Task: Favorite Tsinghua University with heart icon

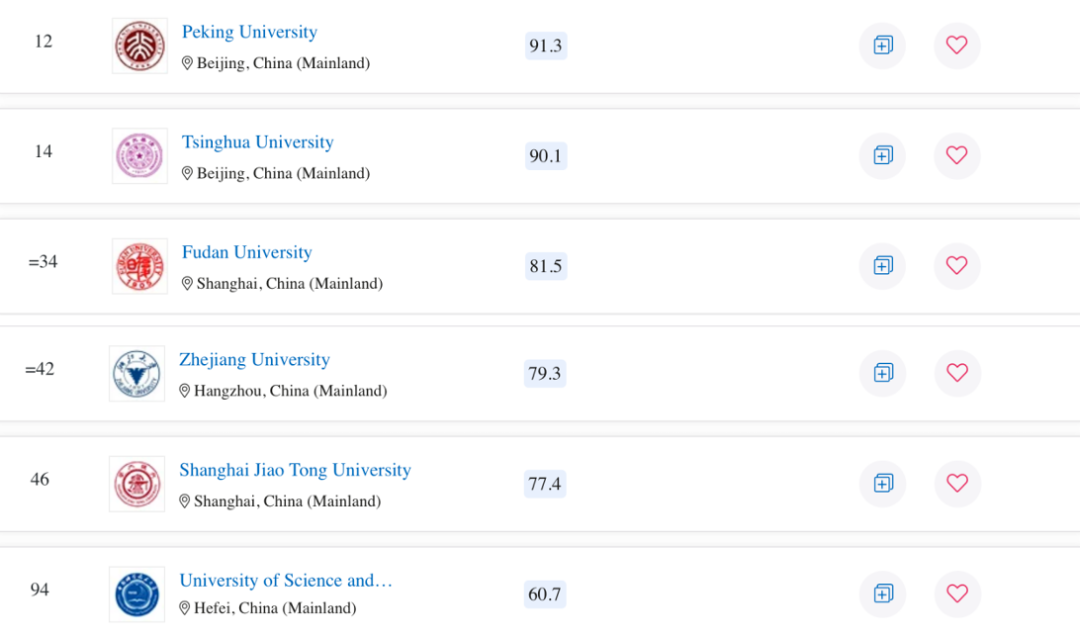Action: tap(957, 156)
